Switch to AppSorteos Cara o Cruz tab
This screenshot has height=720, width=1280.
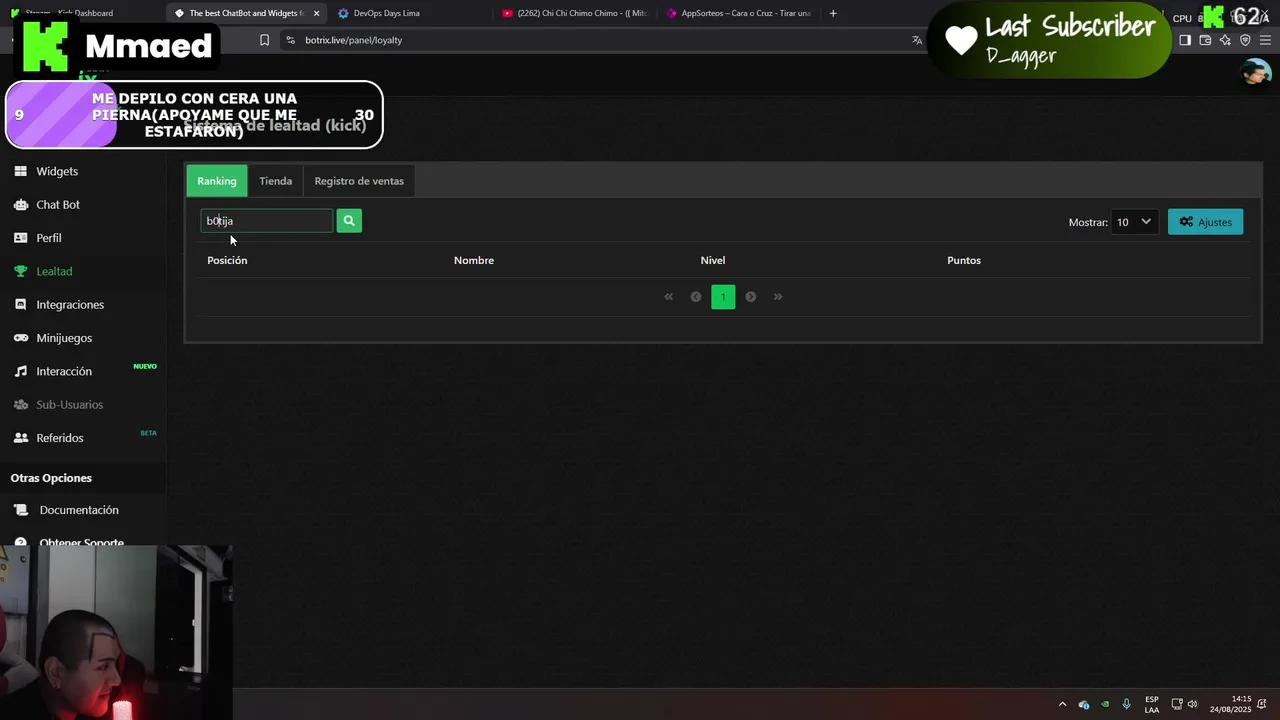coord(738,13)
